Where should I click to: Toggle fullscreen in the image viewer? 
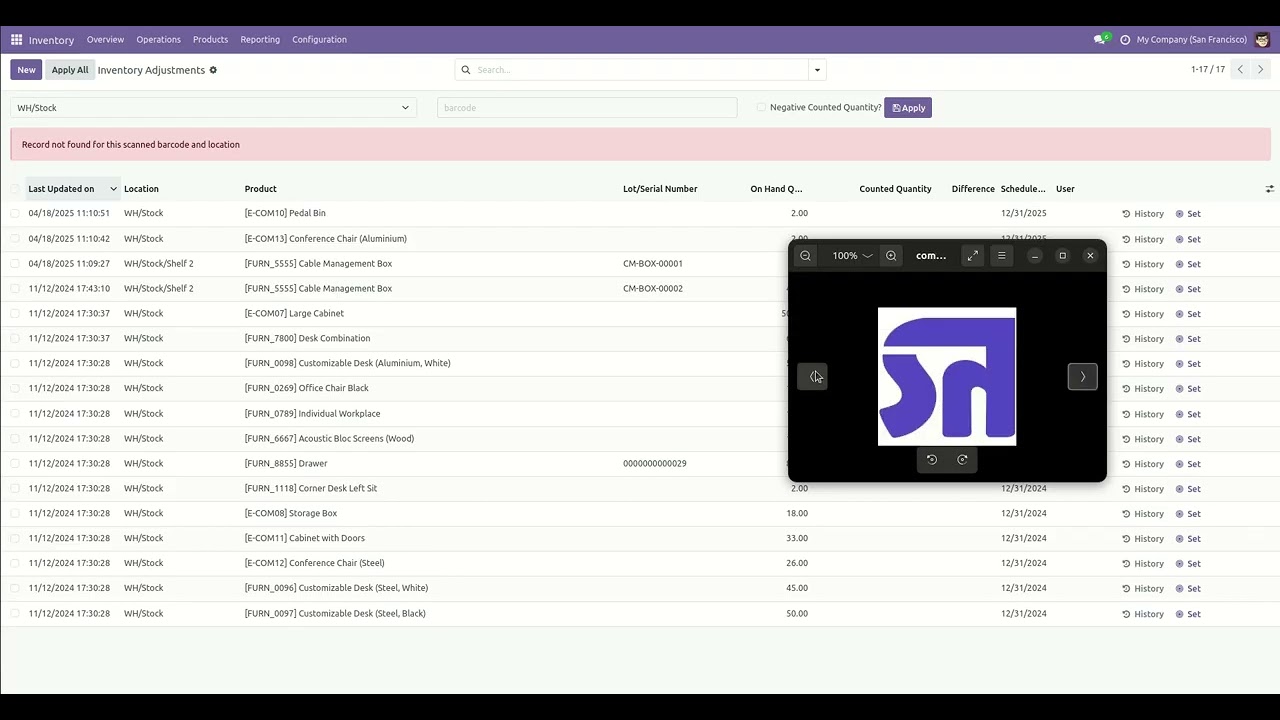pos(973,256)
